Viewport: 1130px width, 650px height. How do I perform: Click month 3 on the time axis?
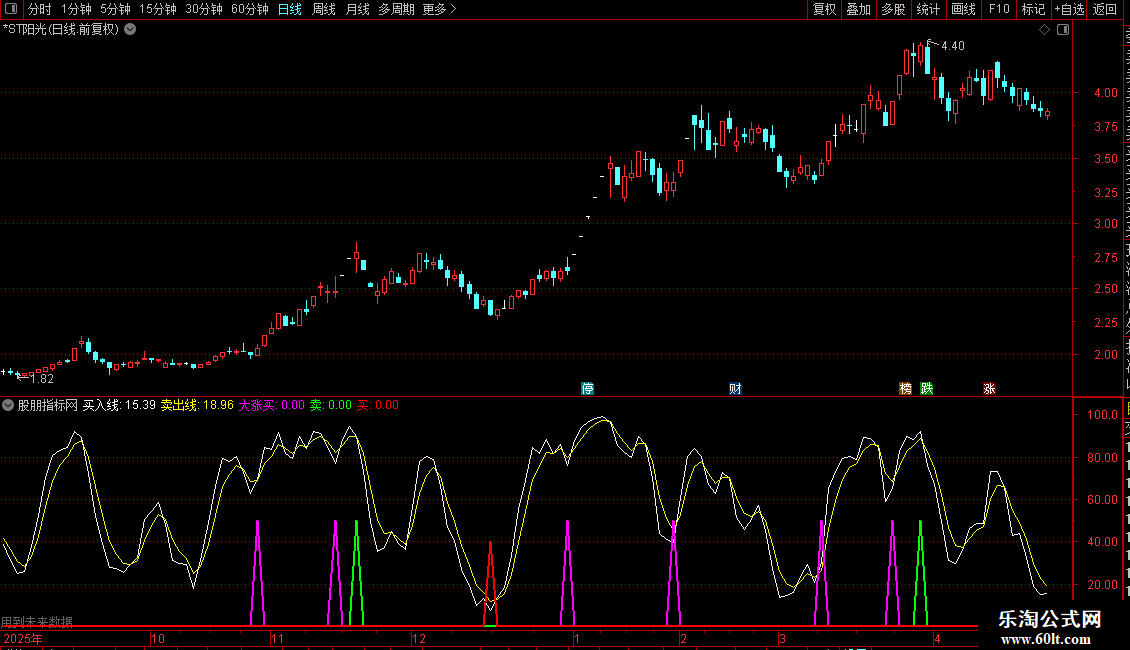(x=782, y=638)
